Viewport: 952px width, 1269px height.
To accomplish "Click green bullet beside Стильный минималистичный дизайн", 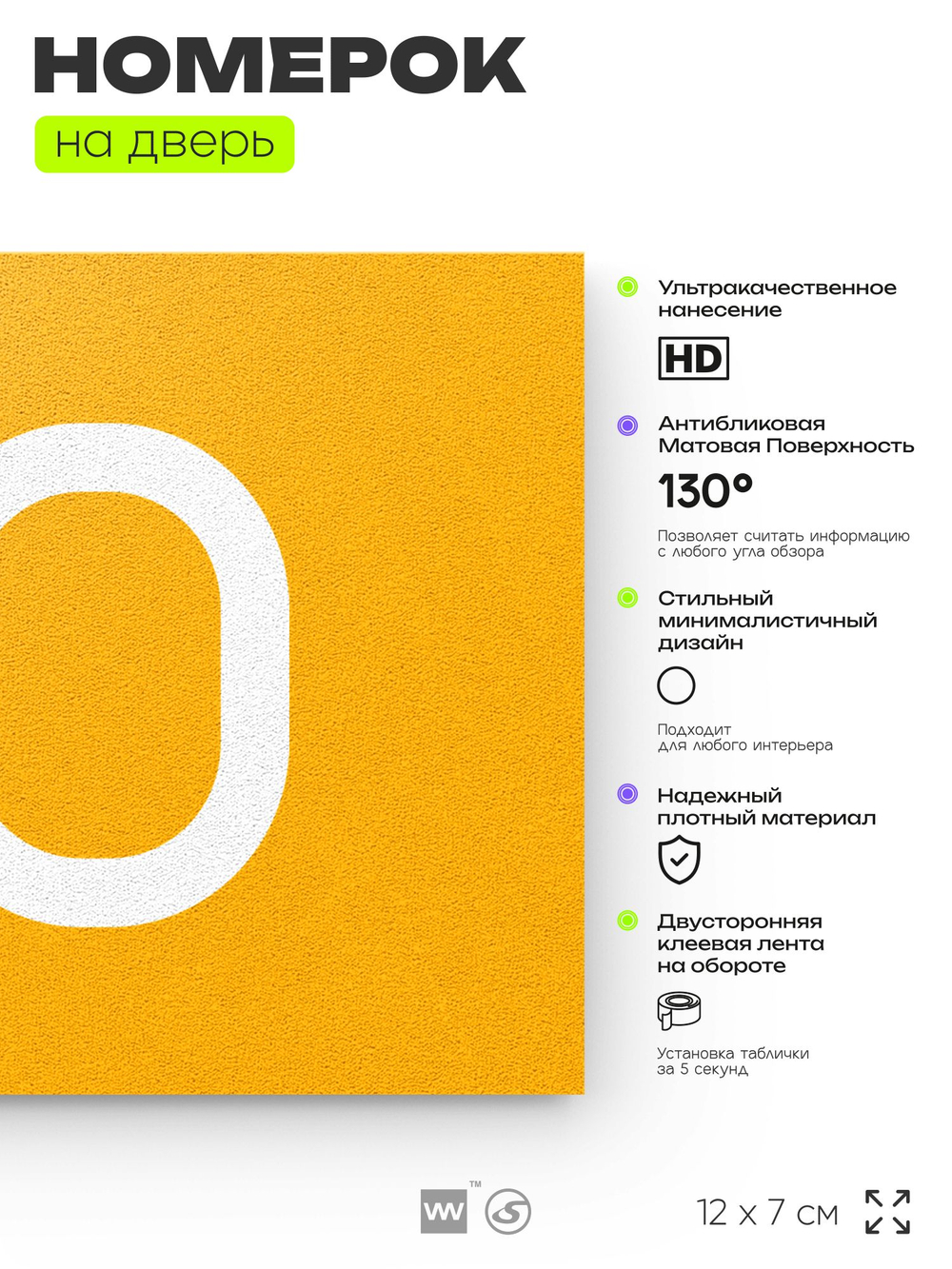I will click(x=627, y=598).
